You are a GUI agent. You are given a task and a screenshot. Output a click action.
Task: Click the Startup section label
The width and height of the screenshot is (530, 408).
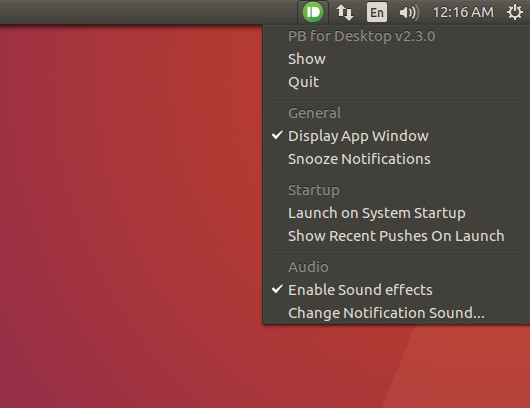coord(314,190)
